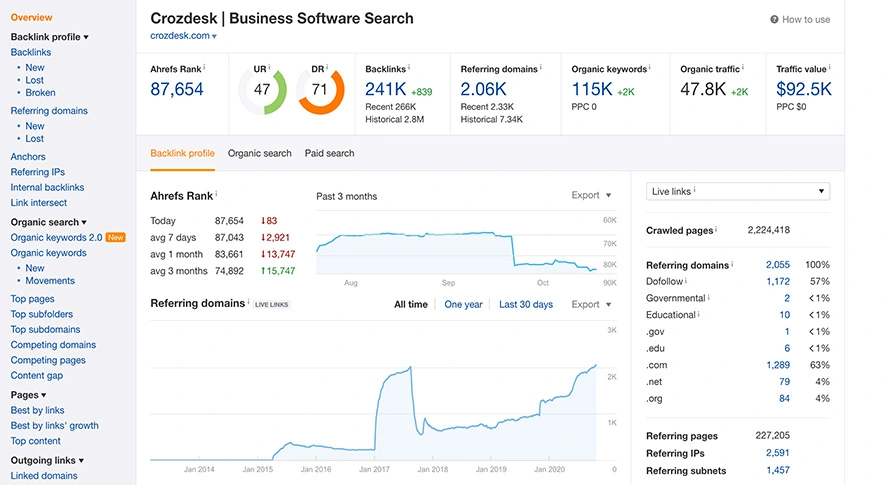The height and width of the screenshot is (485, 890).
Task: Click info icon next to Crawled pages
Action: pyautogui.click(x=718, y=230)
